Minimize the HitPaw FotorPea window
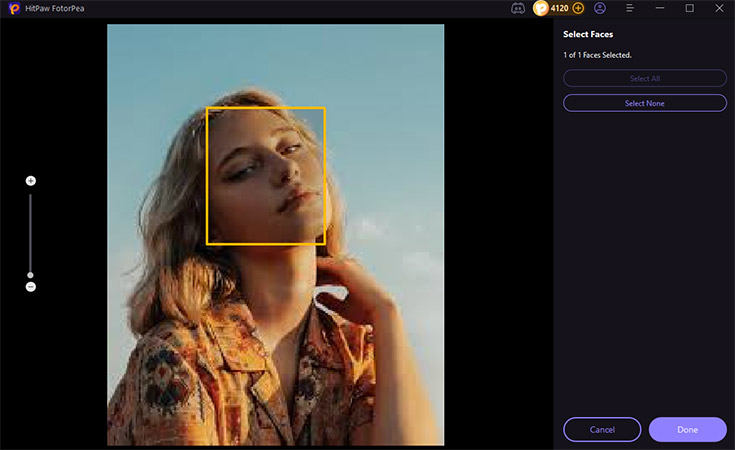 [660, 8]
